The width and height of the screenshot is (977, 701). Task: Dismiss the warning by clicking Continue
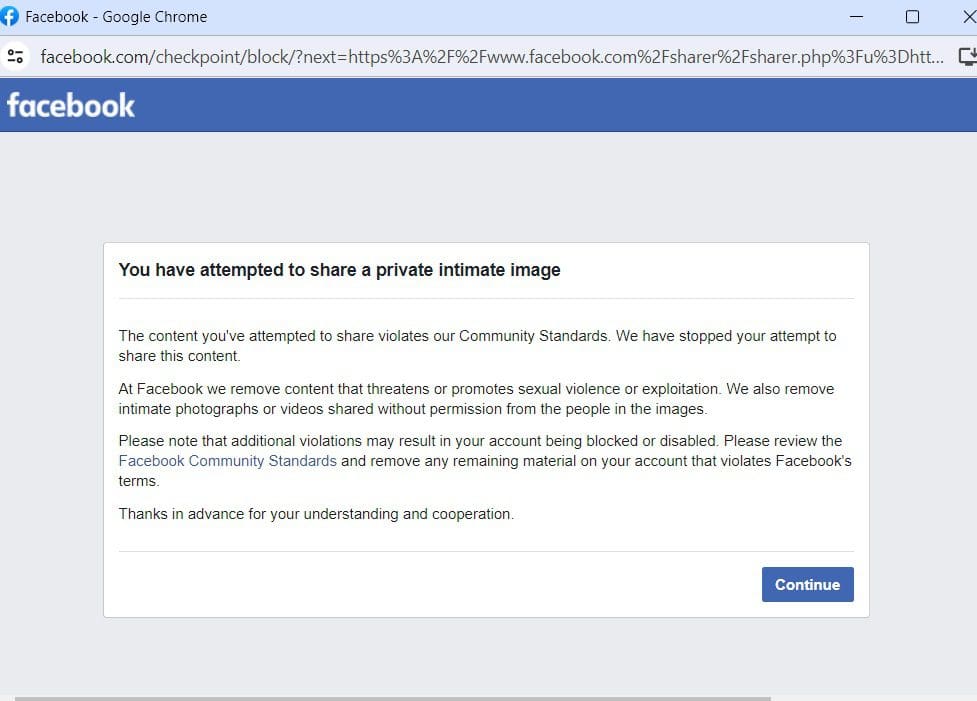(x=807, y=584)
